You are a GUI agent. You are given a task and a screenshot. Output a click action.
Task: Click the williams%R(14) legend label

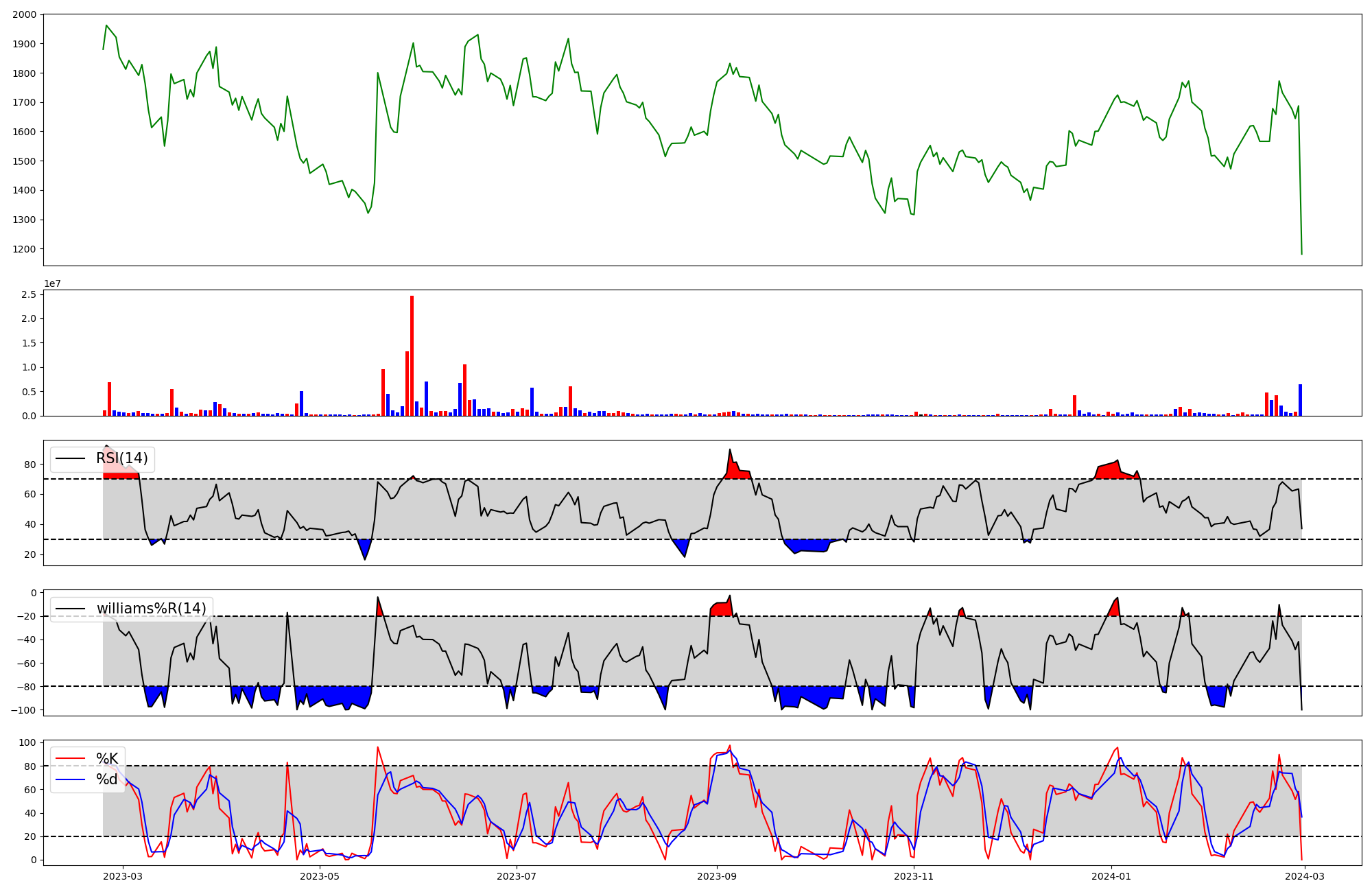pyautogui.click(x=151, y=609)
